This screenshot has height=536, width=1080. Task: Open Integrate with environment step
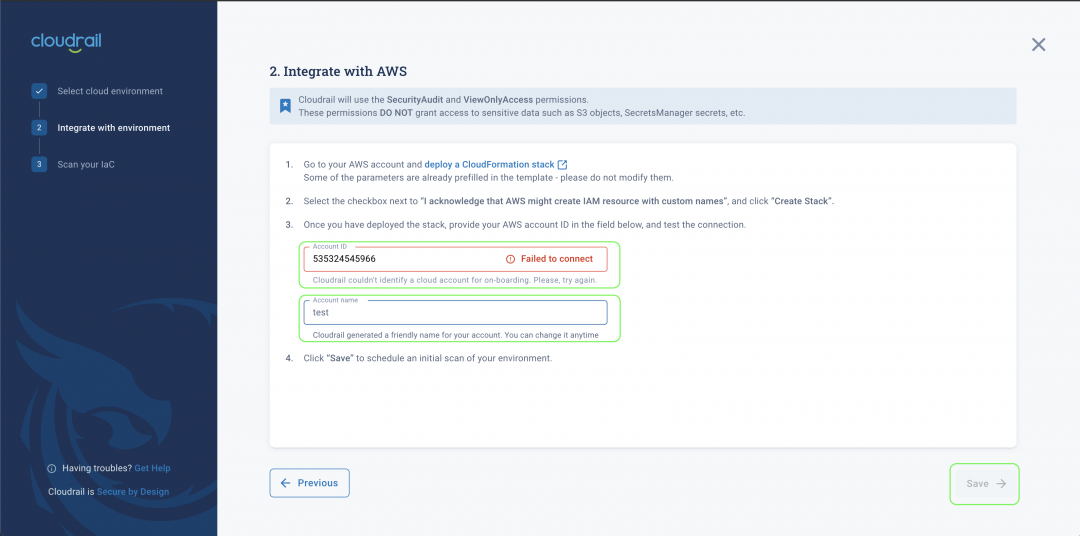(114, 127)
